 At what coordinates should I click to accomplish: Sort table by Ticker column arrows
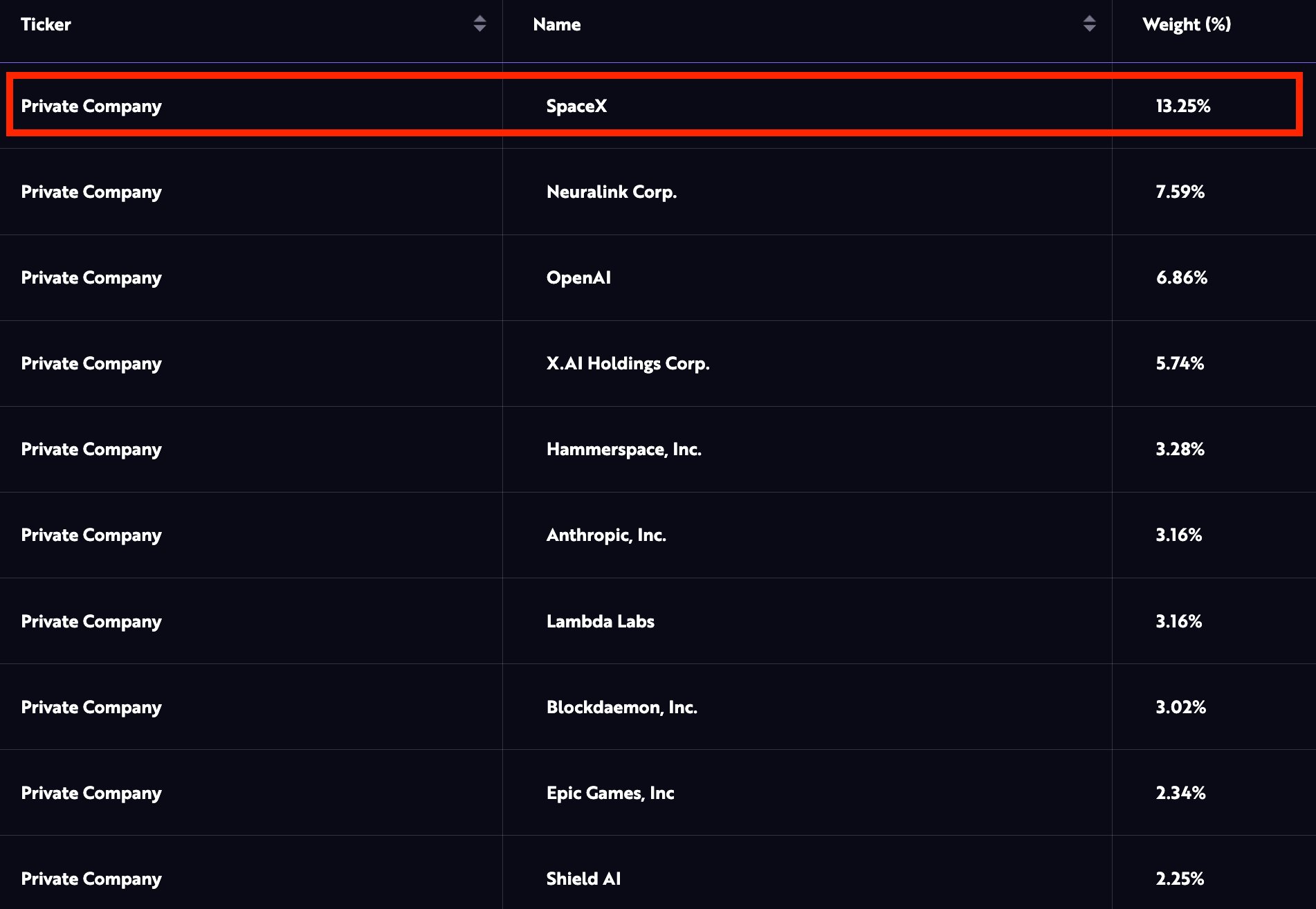coord(479,24)
